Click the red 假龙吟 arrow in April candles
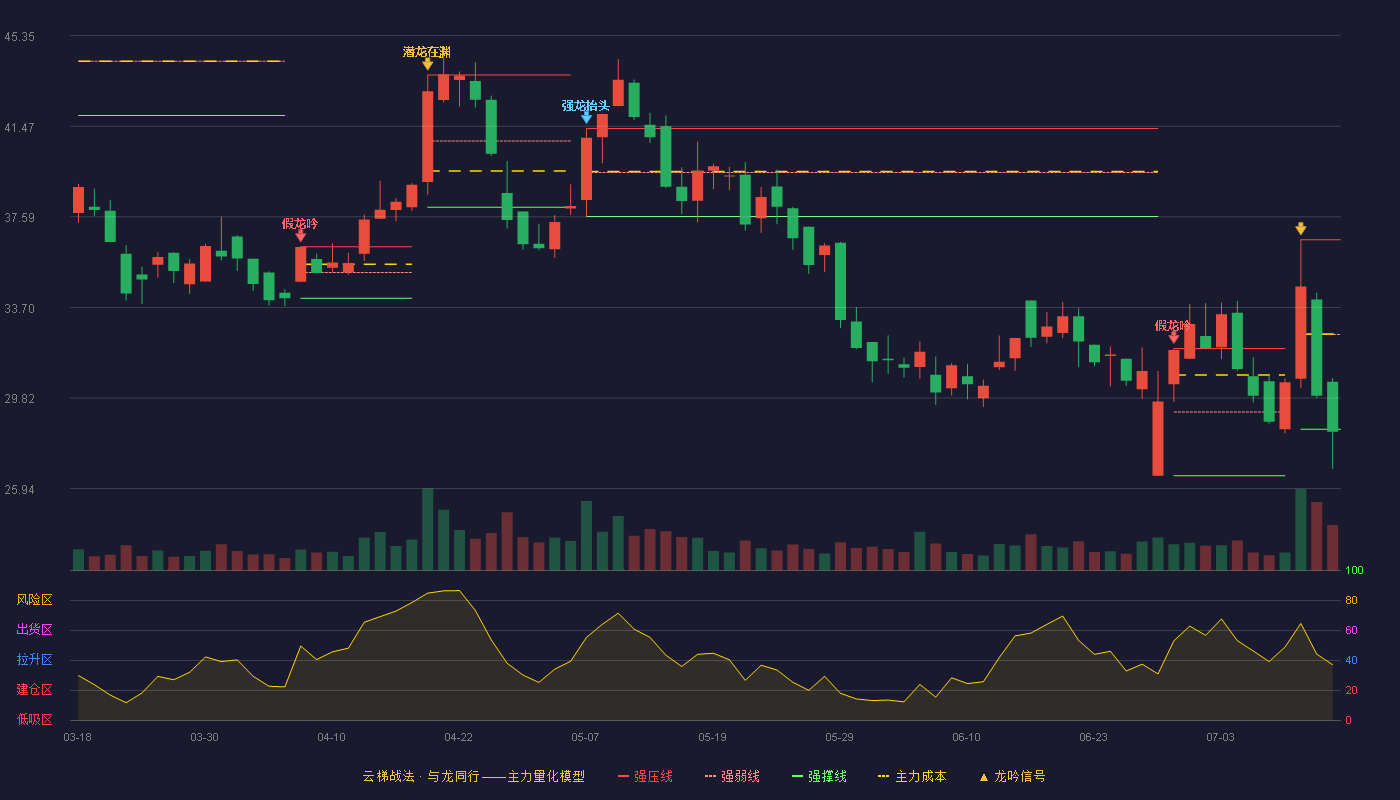The width and height of the screenshot is (1400, 800). tap(301, 236)
